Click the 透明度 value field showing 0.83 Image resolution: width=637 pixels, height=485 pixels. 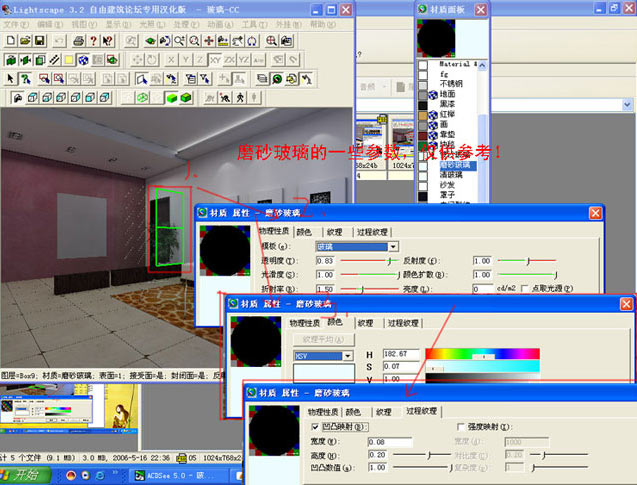pyautogui.click(x=325, y=261)
